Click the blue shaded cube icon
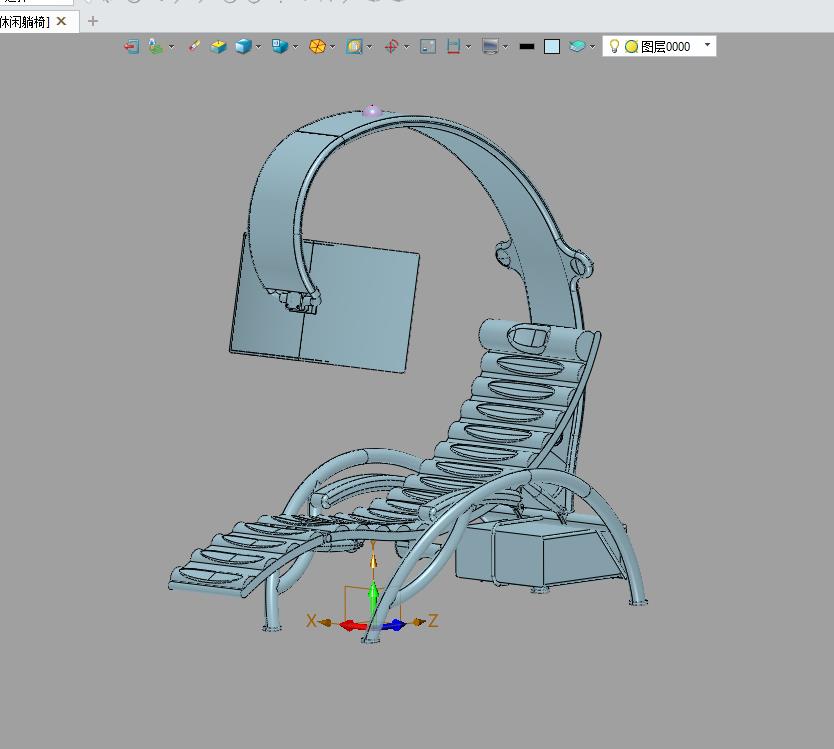 (243, 47)
